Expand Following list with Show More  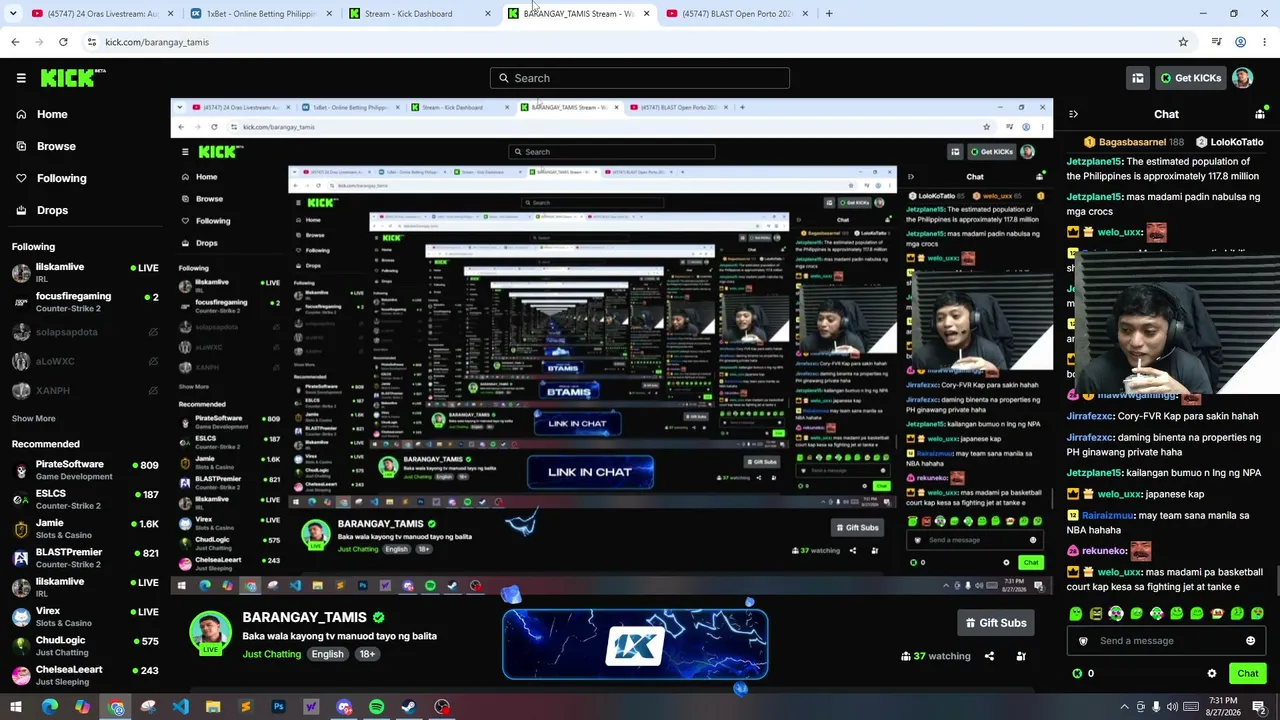[x=34, y=418]
